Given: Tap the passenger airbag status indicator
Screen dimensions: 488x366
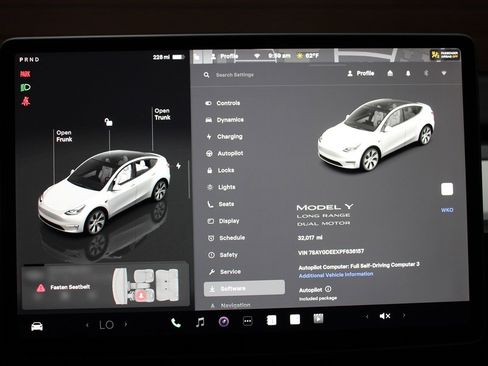Looking at the screenshot, I should point(445,55).
